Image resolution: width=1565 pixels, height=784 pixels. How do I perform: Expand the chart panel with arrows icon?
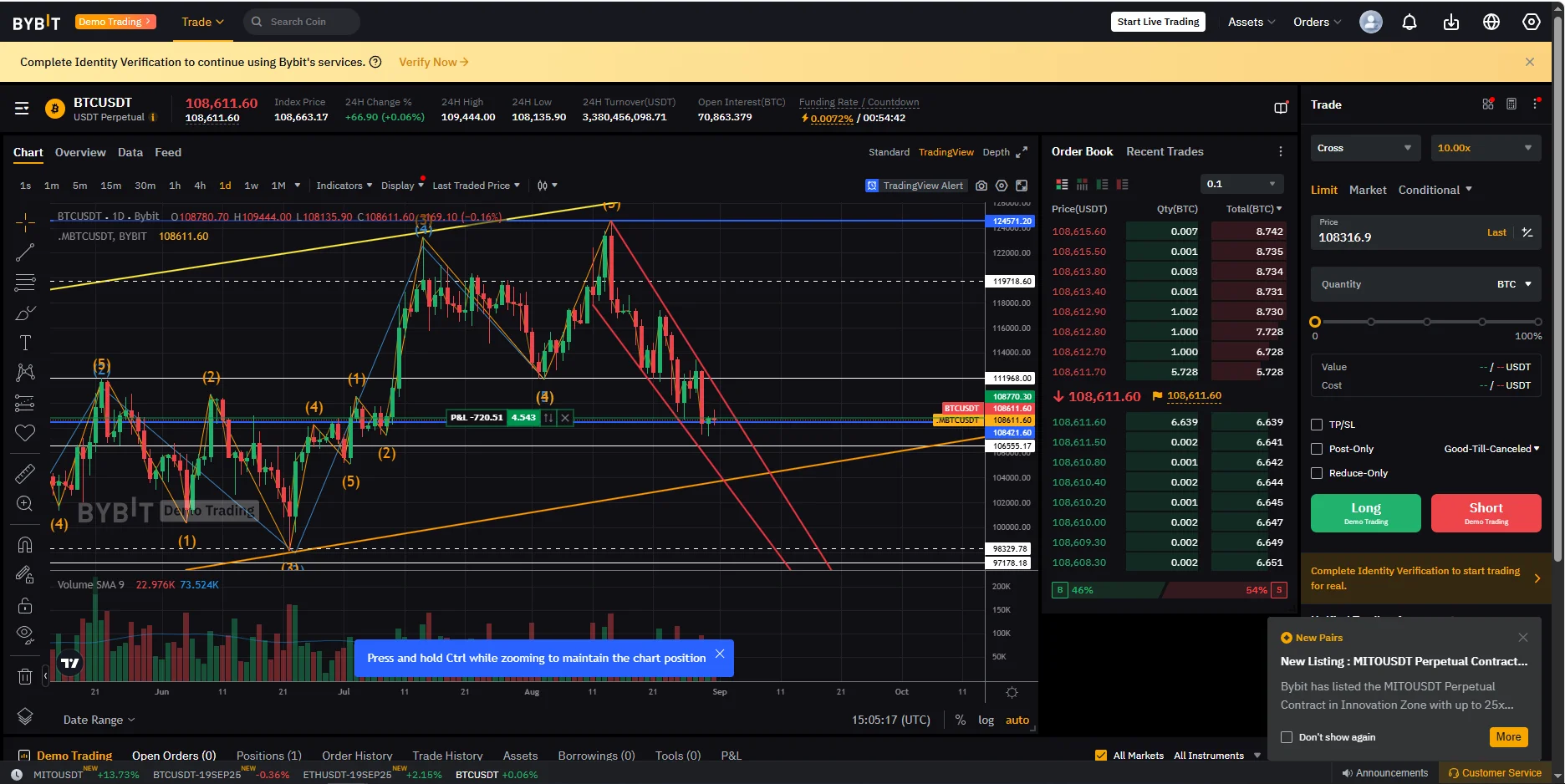tap(1022, 152)
